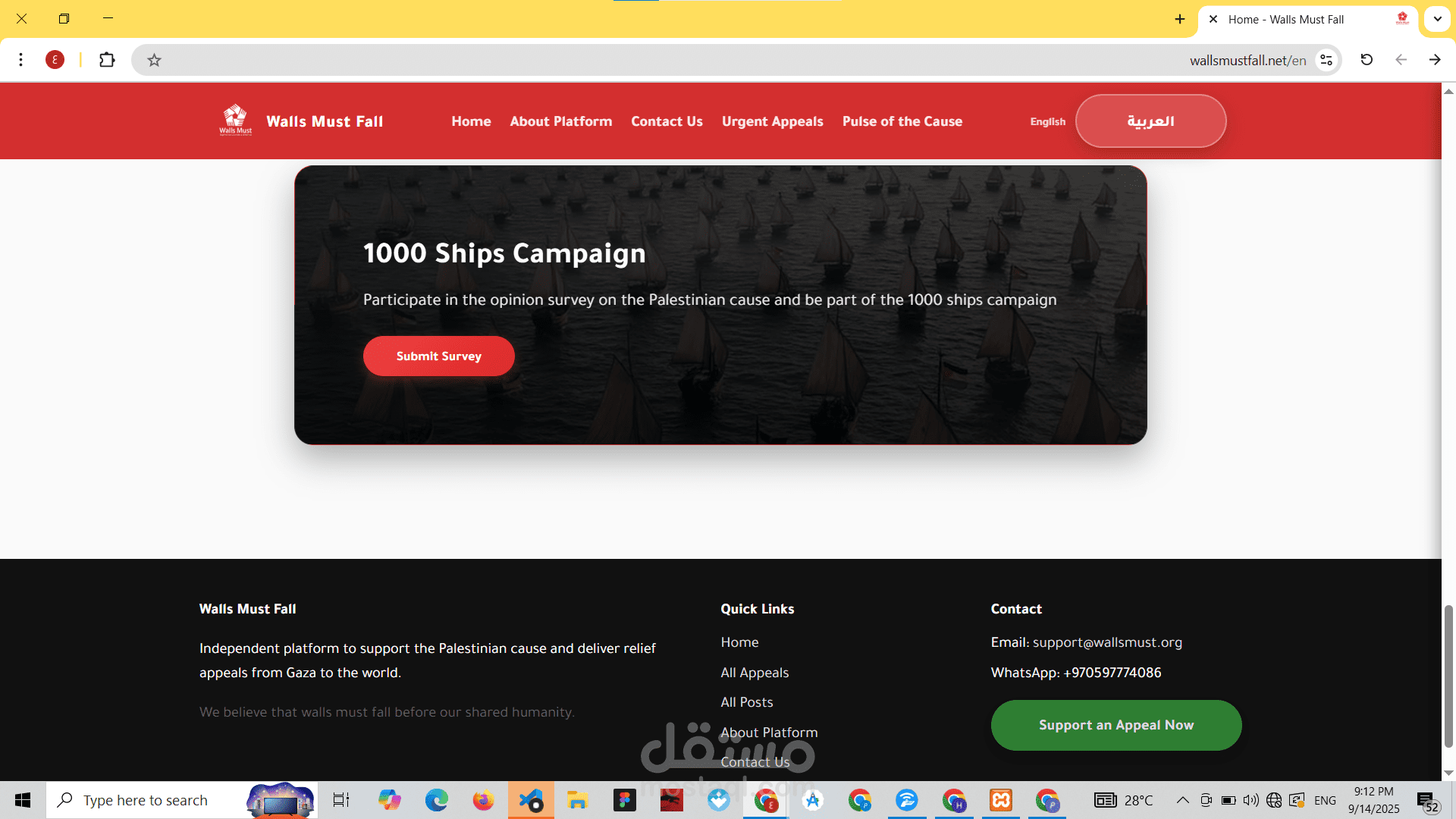
Task: Open Visual Studio Code from taskbar
Action: click(x=531, y=800)
